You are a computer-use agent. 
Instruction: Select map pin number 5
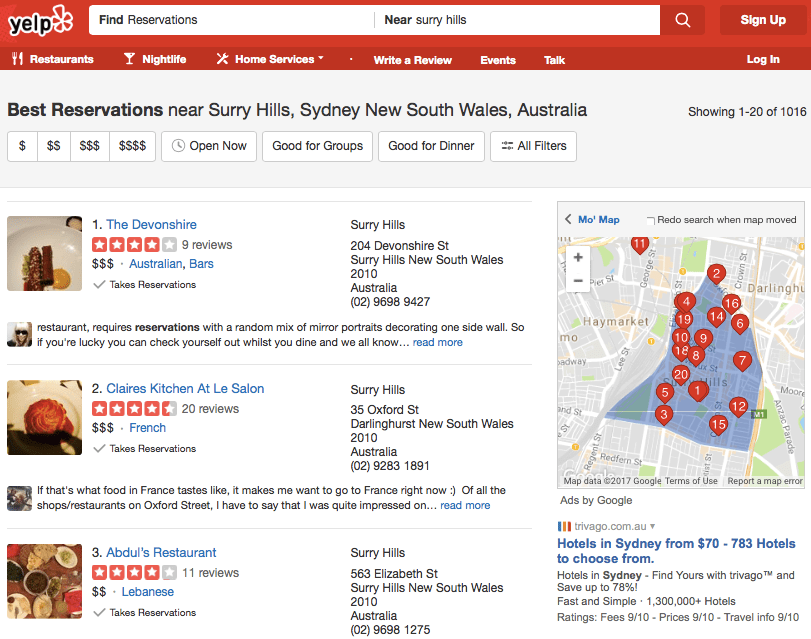coord(665,393)
